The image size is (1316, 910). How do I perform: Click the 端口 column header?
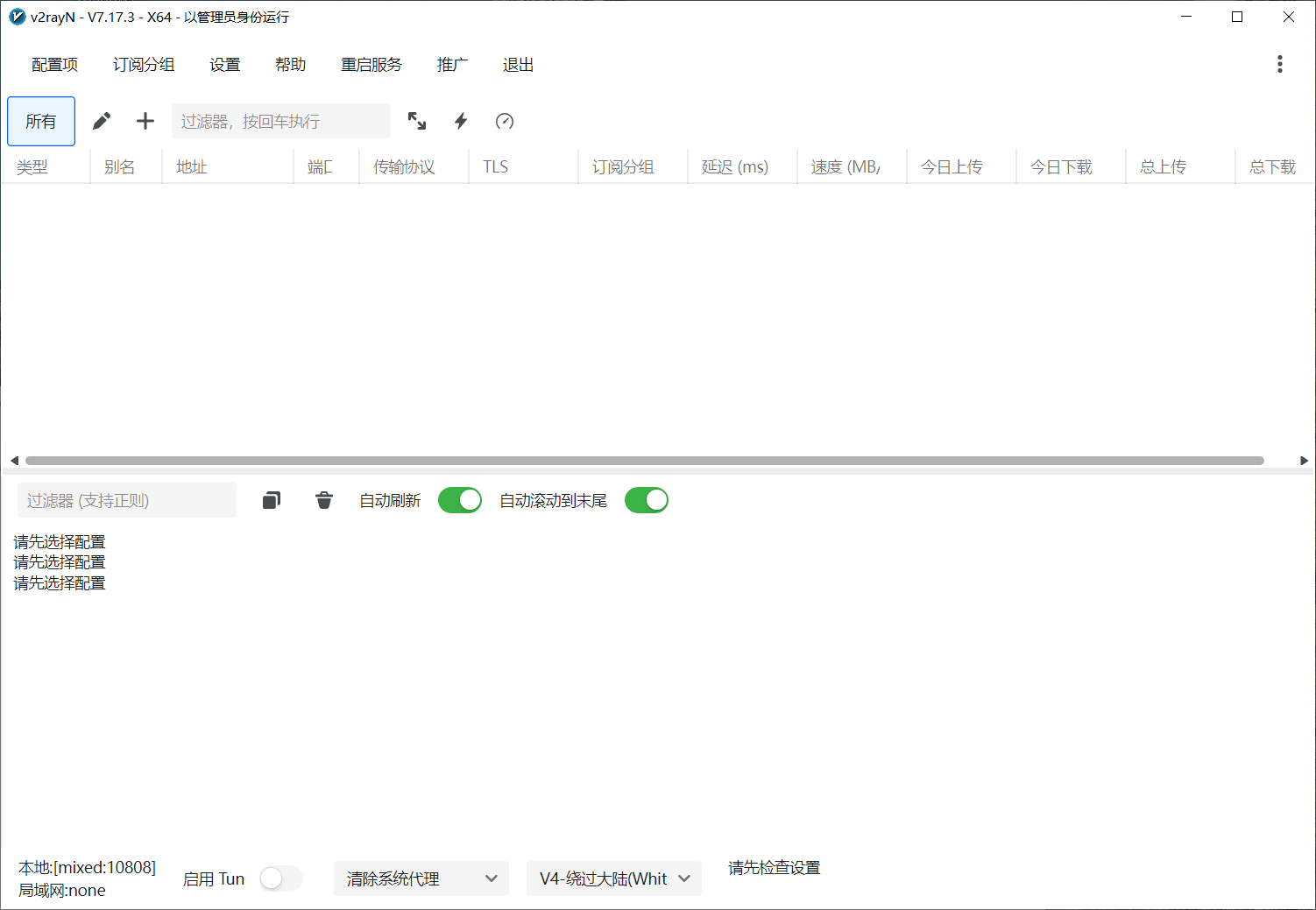coord(326,166)
